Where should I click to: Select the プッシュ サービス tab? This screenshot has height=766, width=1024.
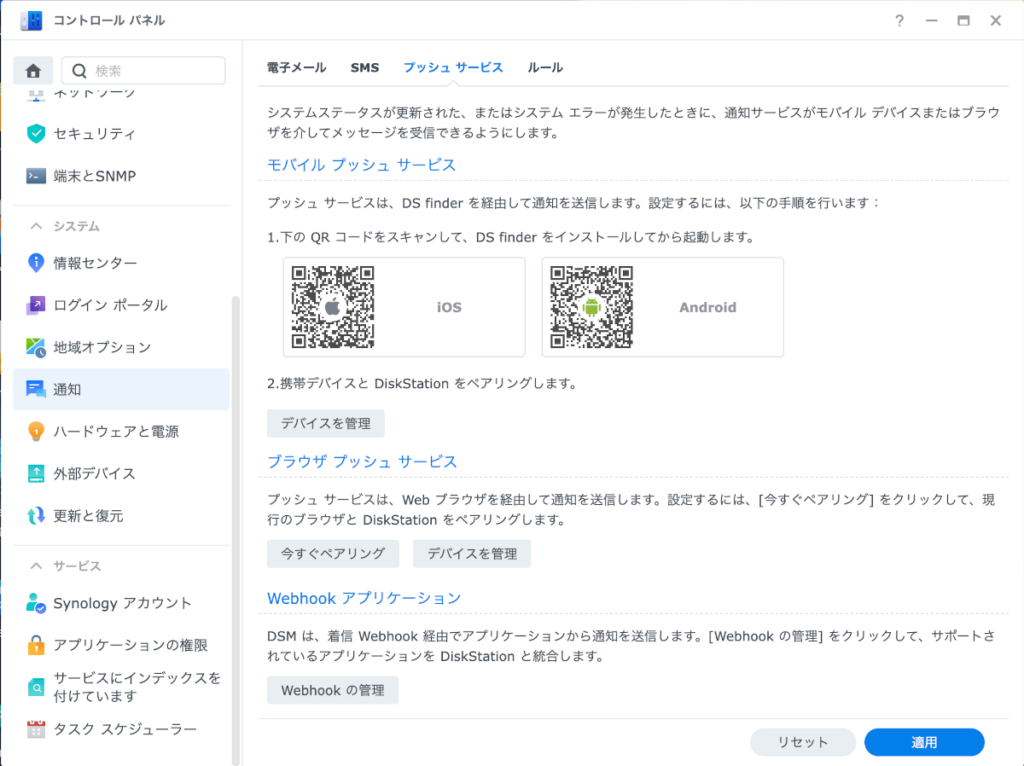pyautogui.click(x=453, y=67)
